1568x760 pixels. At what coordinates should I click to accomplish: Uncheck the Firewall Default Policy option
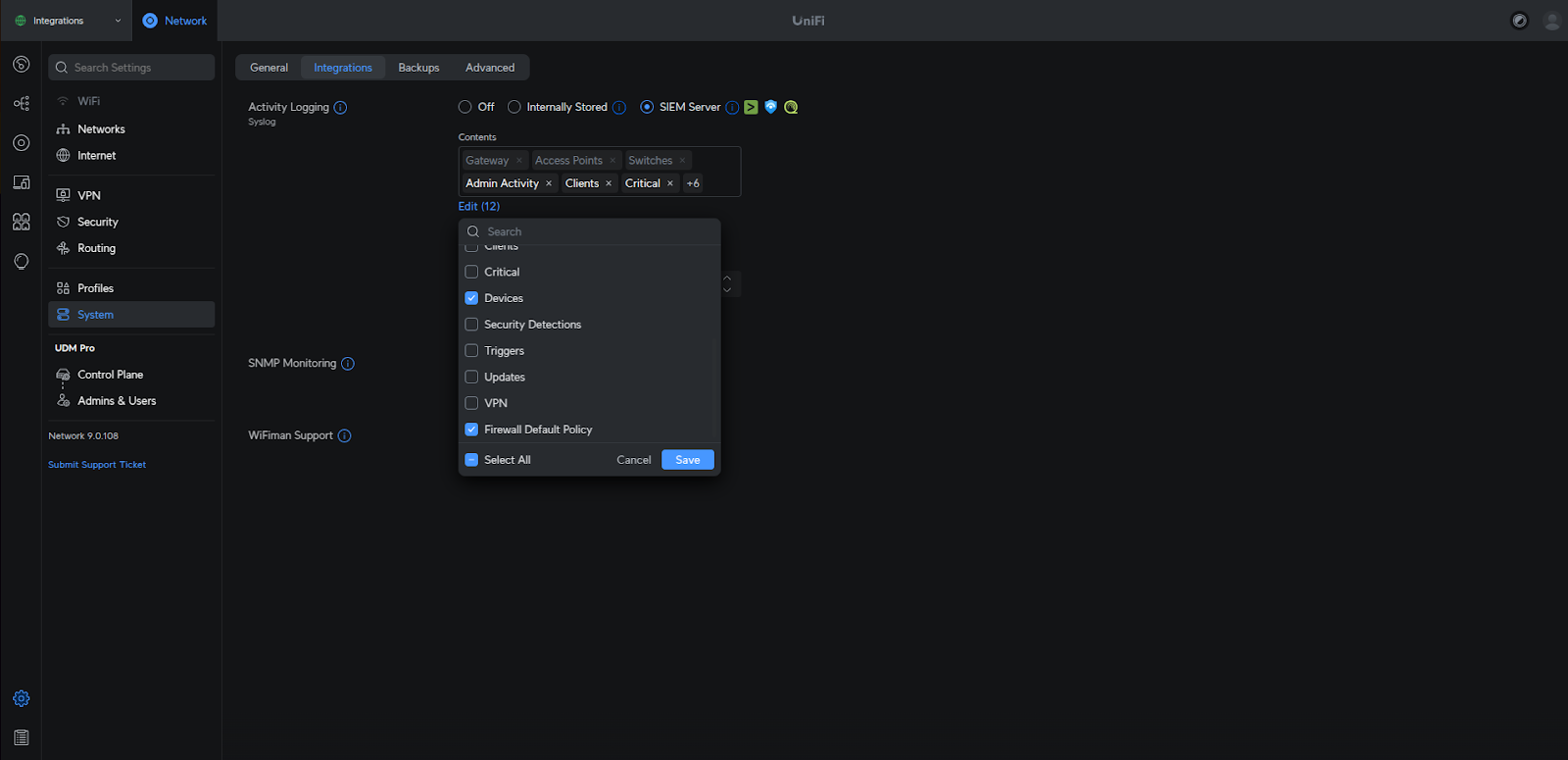point(471,430)
